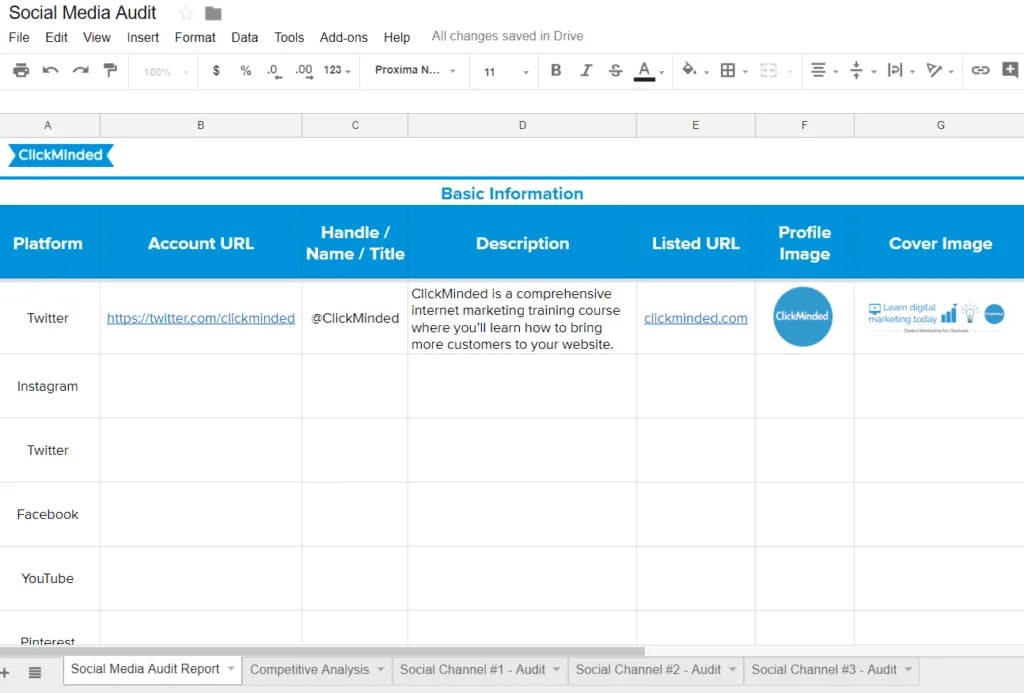Open the borders tool
Viewport: 1024px width, 693px height.
point(728,71)
